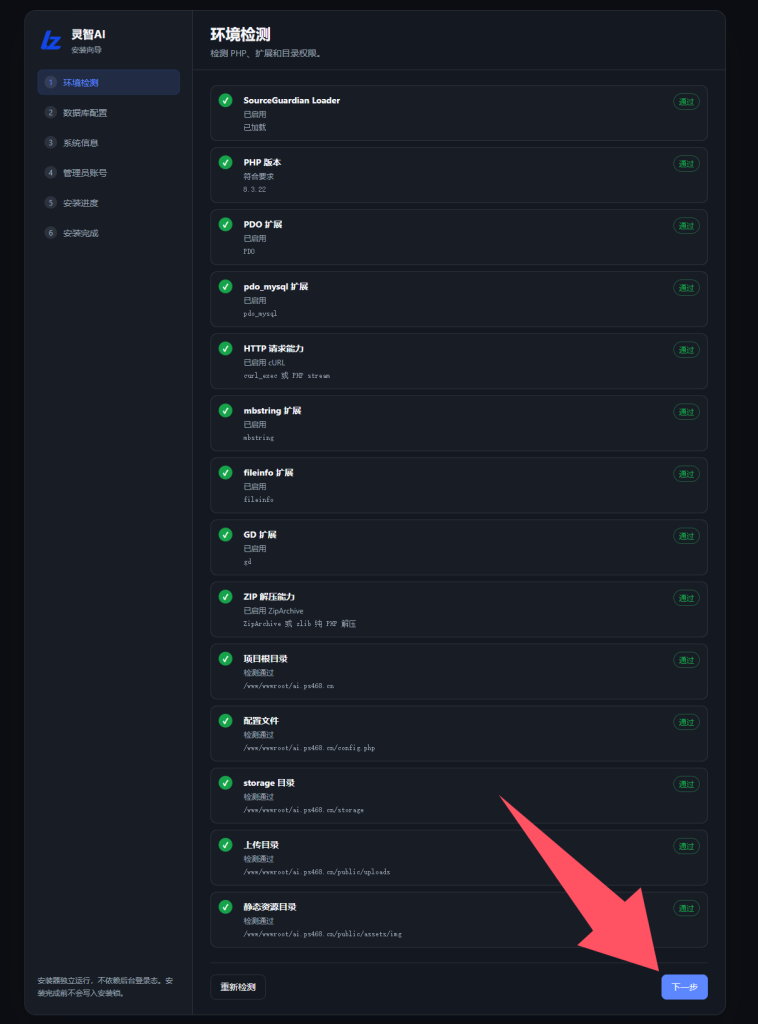Click the check icon next to pdo_mysql 扩展
The height and width of the screenshot is (1024, 758).
[225, 287]
